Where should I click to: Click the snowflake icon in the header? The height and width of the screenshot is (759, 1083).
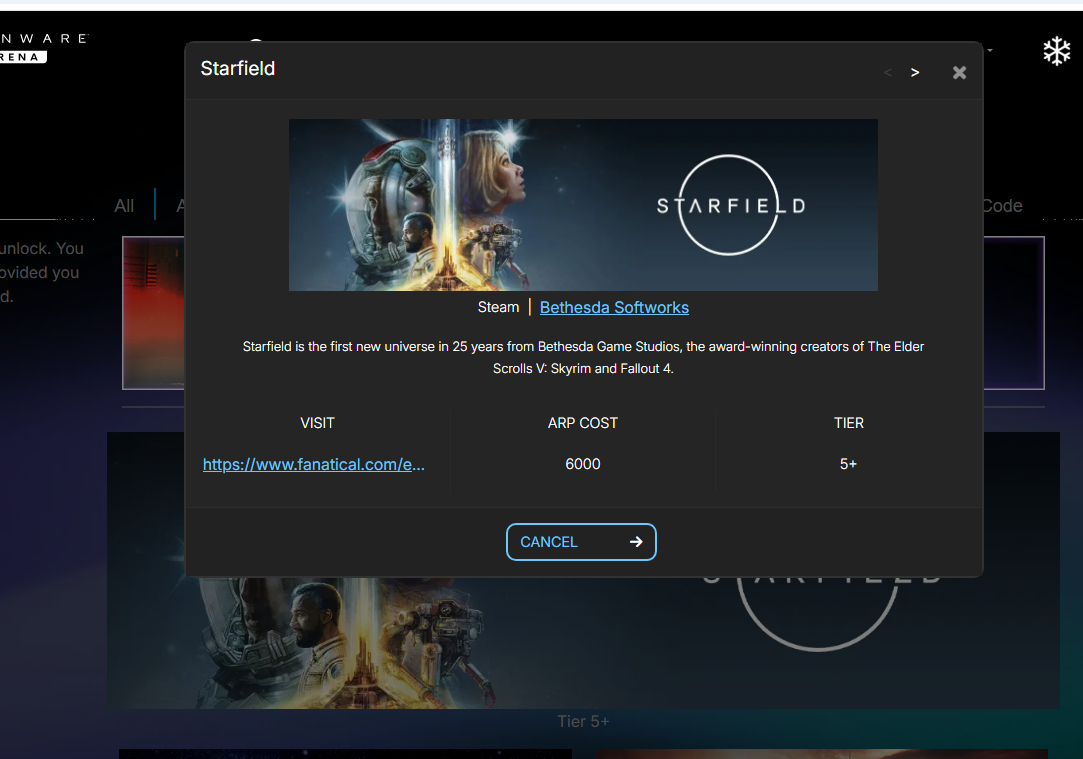(1056, 52)
